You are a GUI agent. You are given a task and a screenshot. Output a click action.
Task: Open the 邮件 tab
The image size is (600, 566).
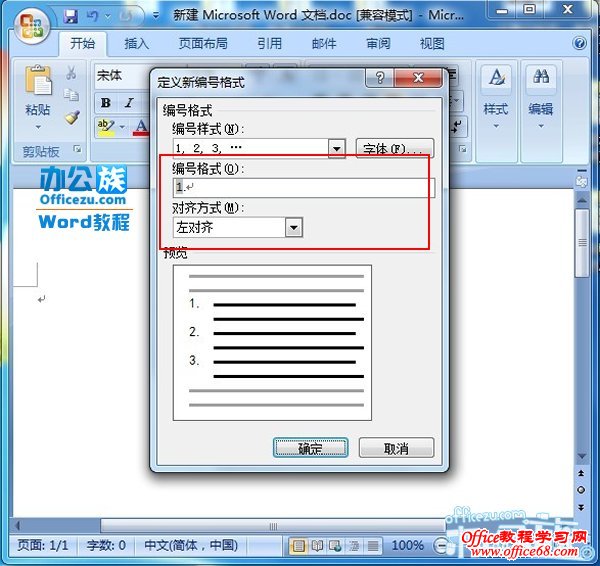coord(324,44)
